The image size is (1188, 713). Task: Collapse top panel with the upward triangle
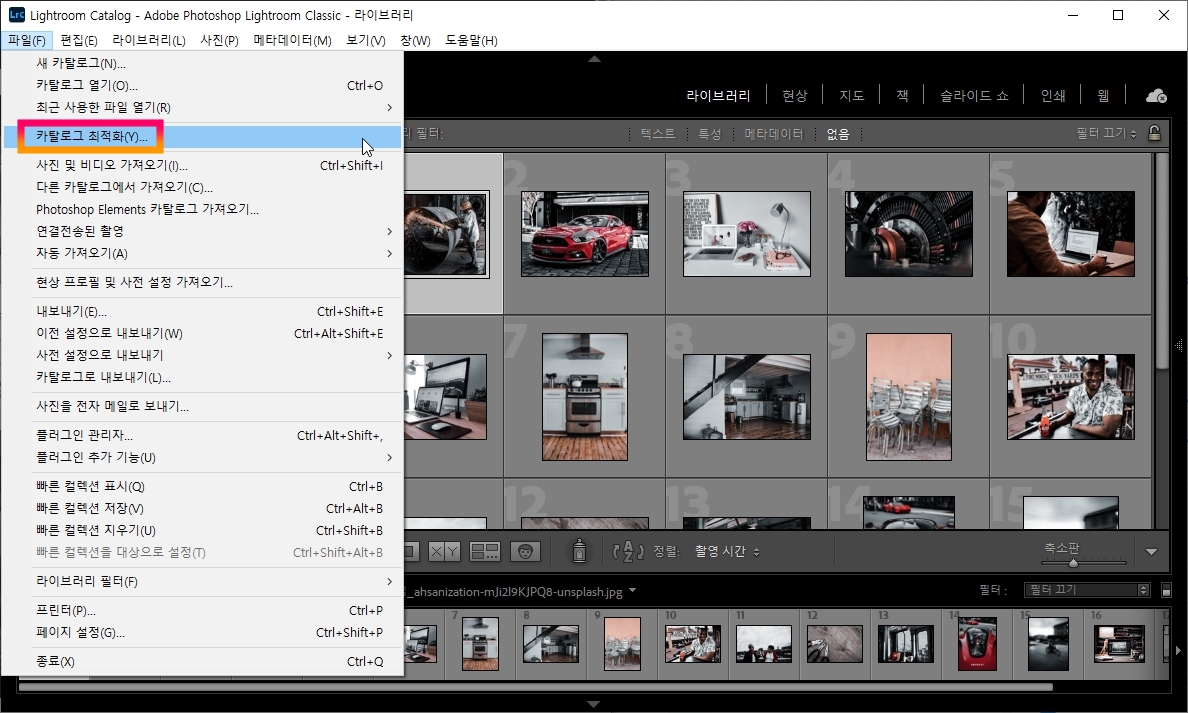click(x=594, y=58)
